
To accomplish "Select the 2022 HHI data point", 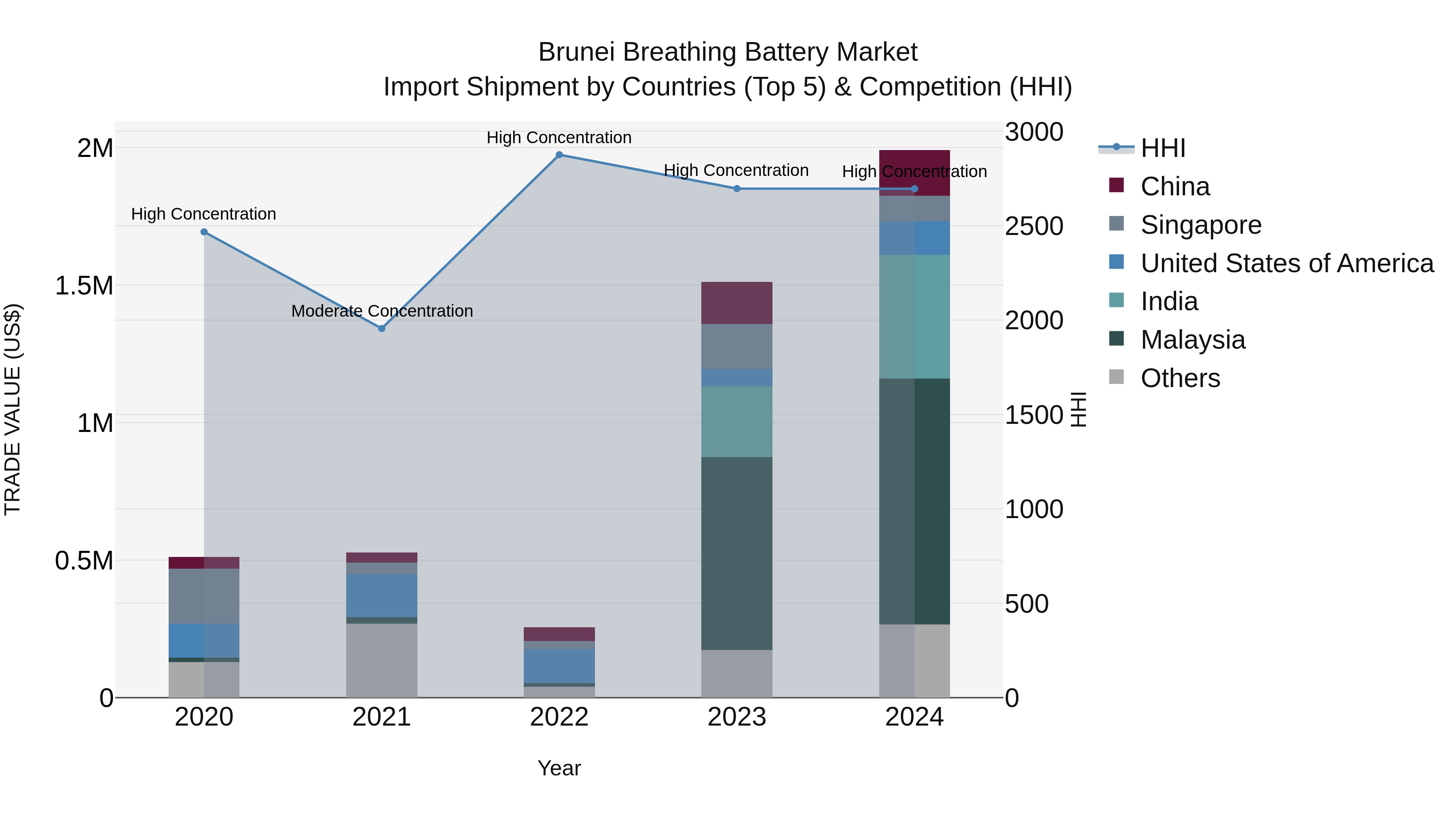I will [559, 155].
